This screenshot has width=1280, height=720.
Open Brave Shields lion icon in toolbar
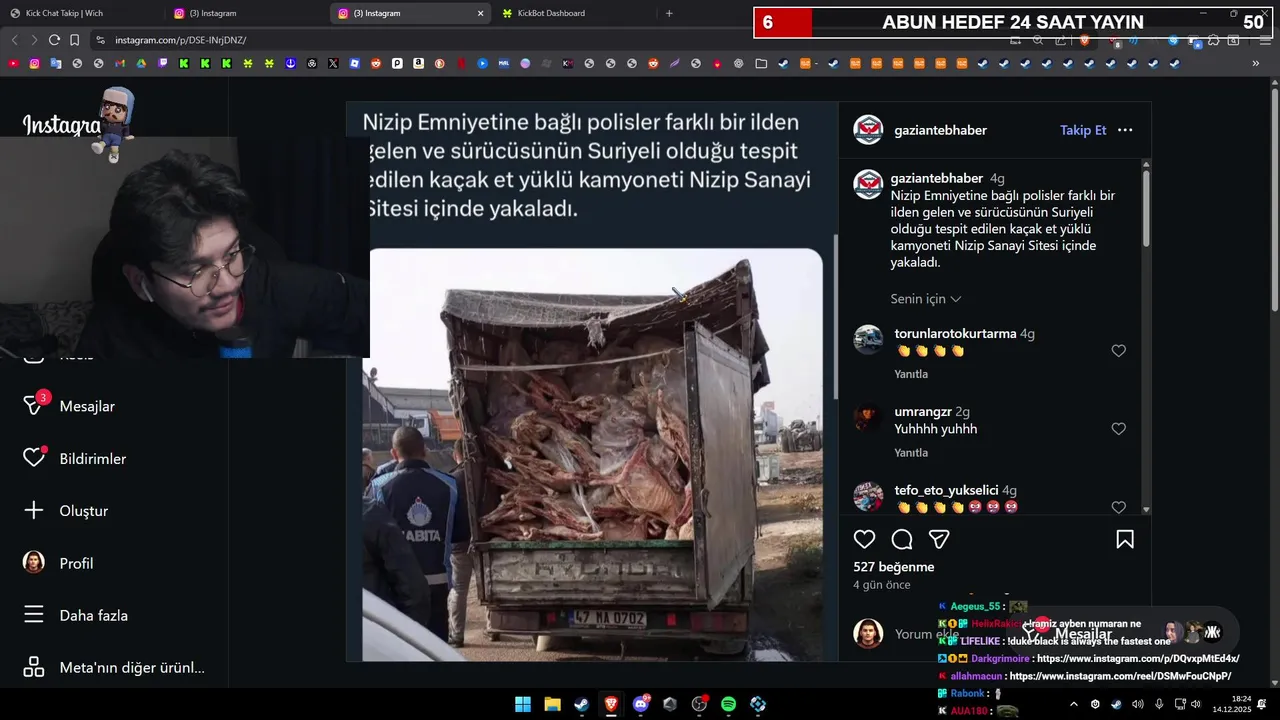tap(1085, 40)
